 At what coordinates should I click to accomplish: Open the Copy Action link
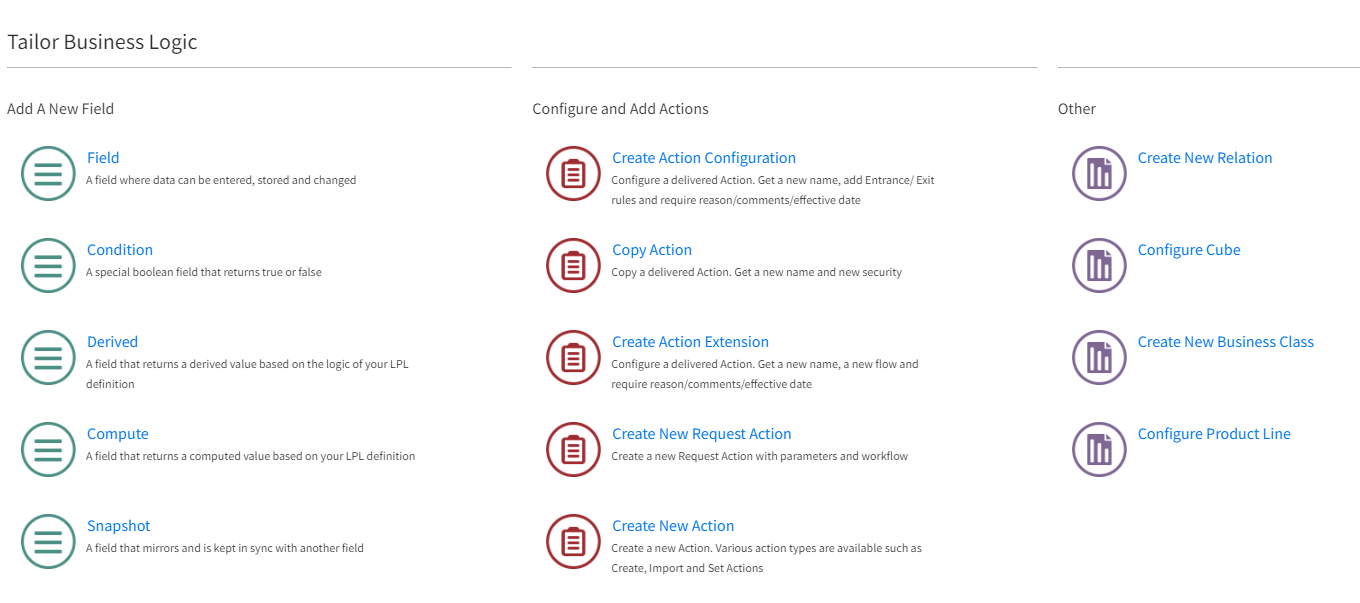tap(652, 250)
